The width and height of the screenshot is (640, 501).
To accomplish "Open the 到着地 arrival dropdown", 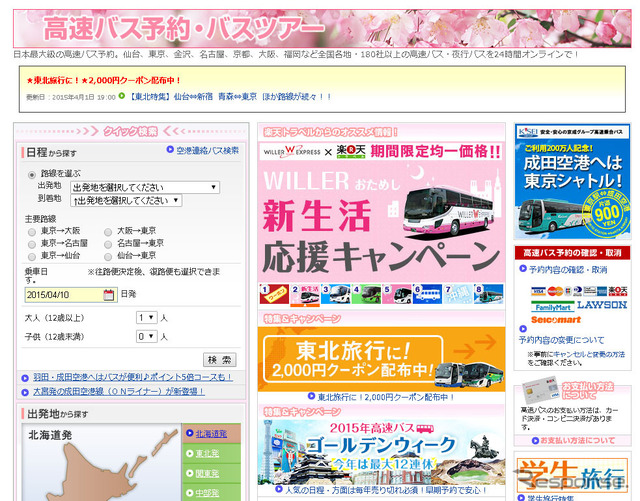I will point(126,200).
